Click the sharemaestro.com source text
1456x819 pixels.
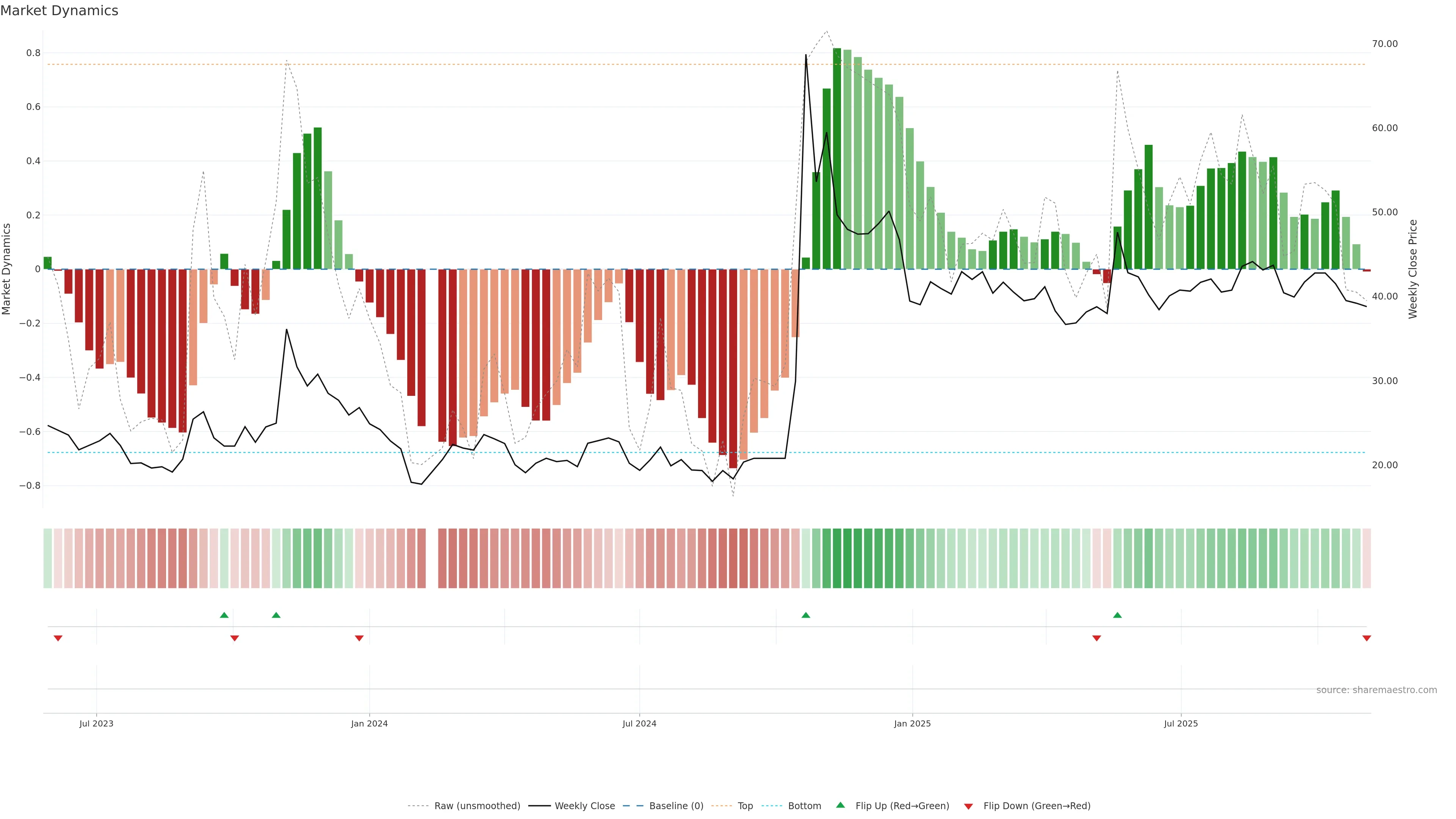coord(1376,690)
